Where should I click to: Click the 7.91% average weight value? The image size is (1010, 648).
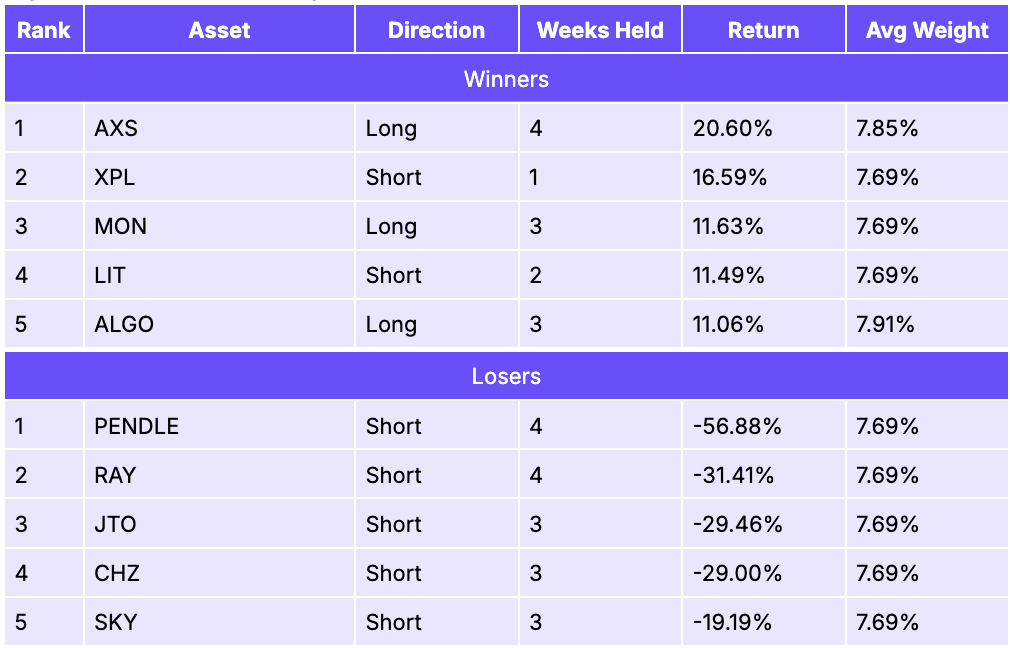coord(885,324)
